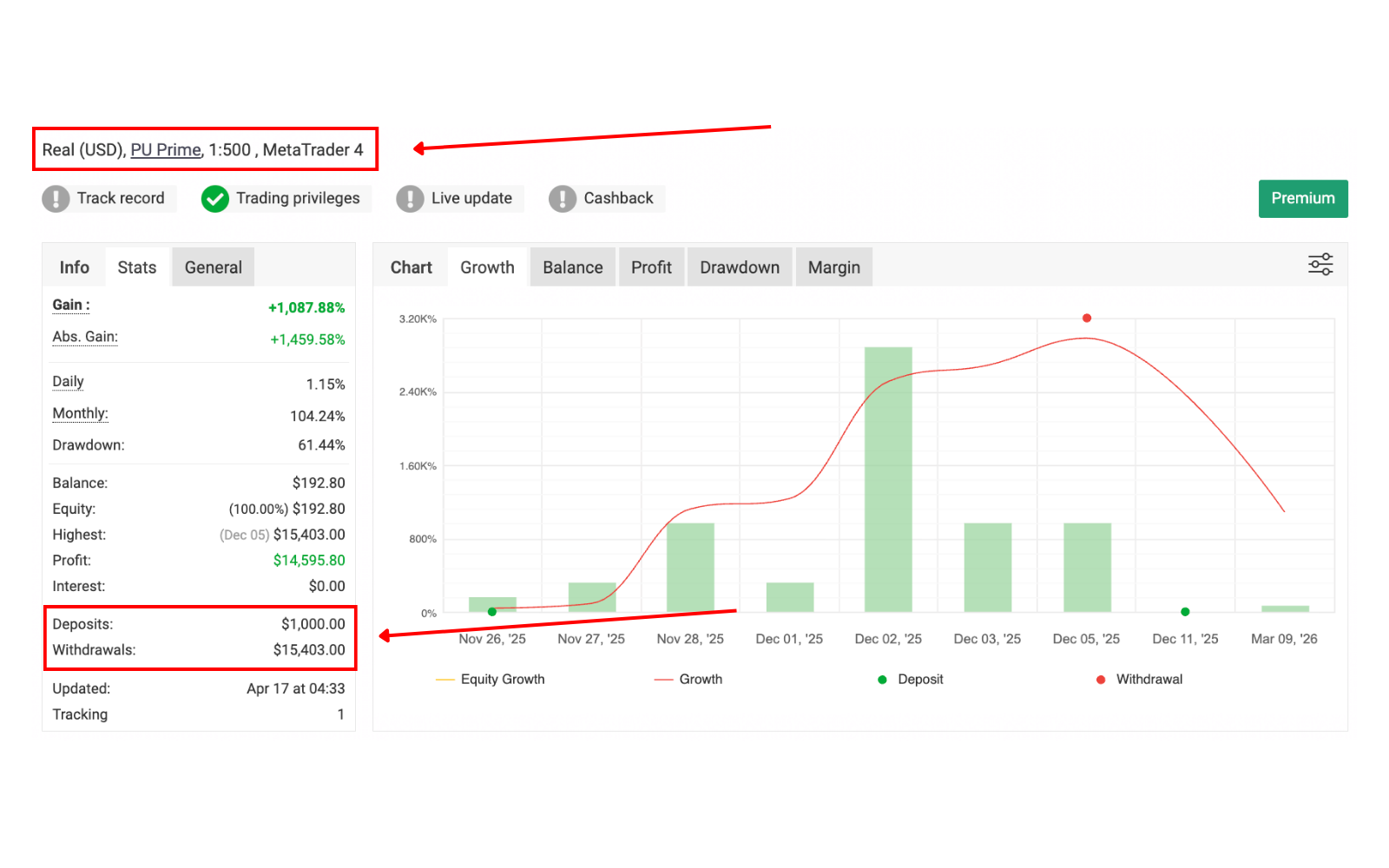Click the monthly value 104.24%
This screenshot has height=868, width=1389.
point(317,417)
